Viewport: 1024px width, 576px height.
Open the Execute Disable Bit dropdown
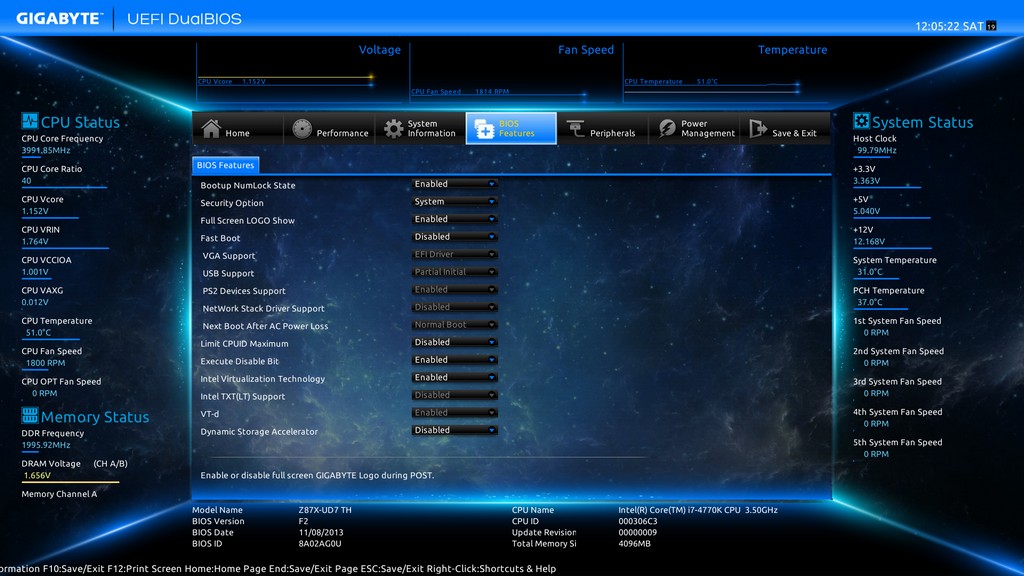[455, 360]
